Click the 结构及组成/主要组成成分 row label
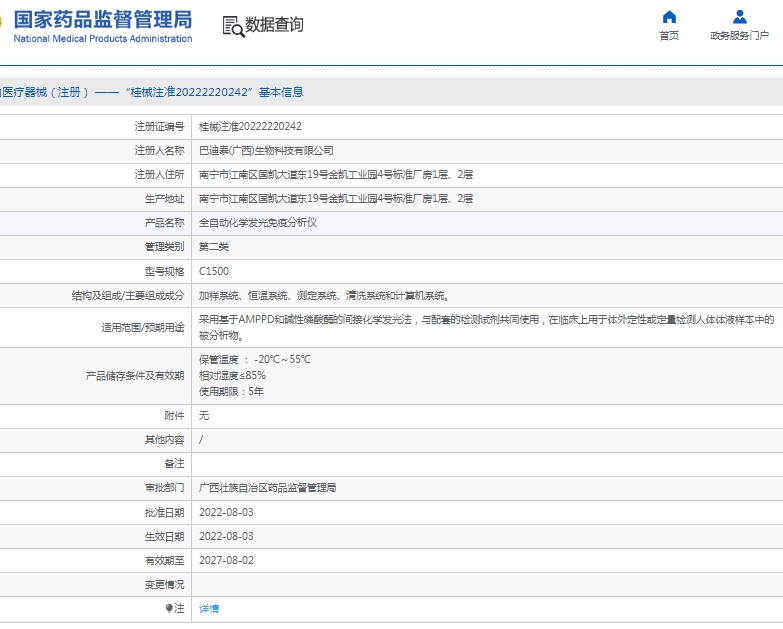Image resolution: width=783 pixels, height=629 pixels. tap(128, 296)
